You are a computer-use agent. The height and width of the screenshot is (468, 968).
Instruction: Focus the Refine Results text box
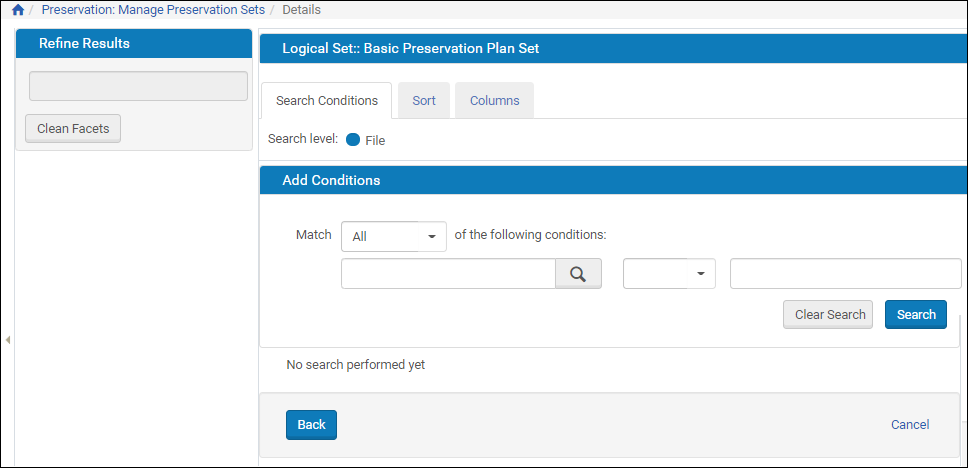pos(138,86)
